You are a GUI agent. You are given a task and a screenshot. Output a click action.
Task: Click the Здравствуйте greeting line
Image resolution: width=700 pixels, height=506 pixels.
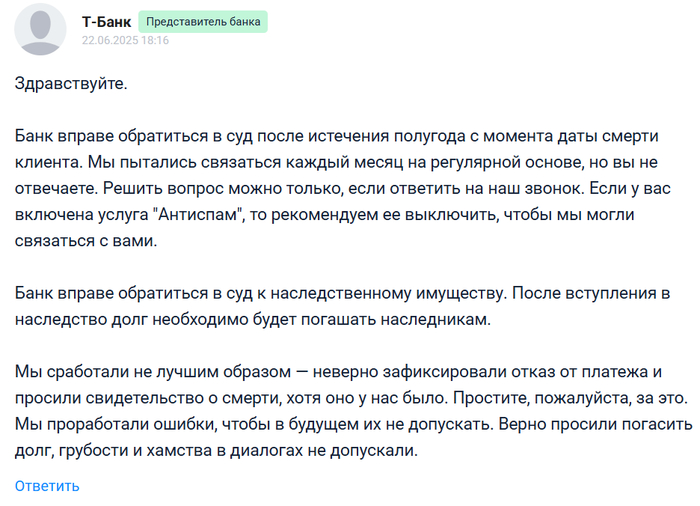tap(71, 84)
